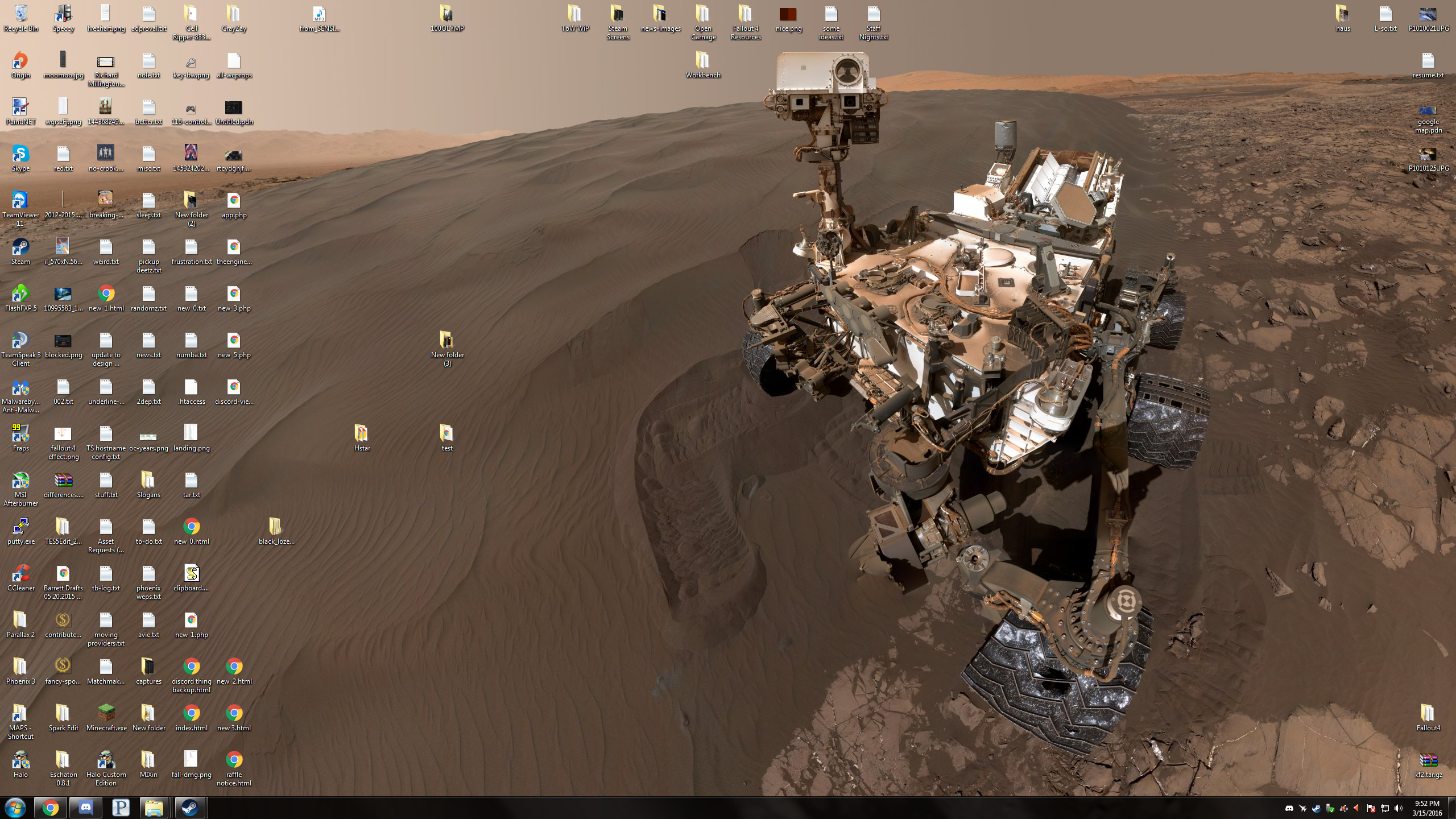
Task: Select the MSI Afterburner desktop icon
Action: tap(21, 489)
